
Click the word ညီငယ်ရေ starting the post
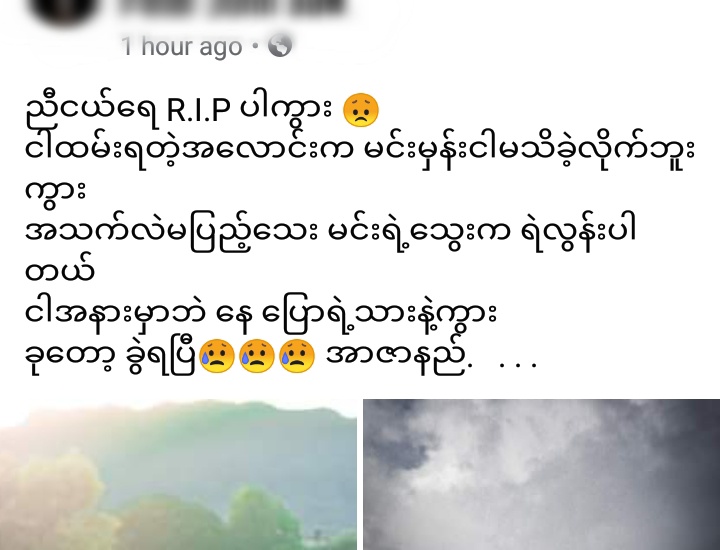(92, 110)
